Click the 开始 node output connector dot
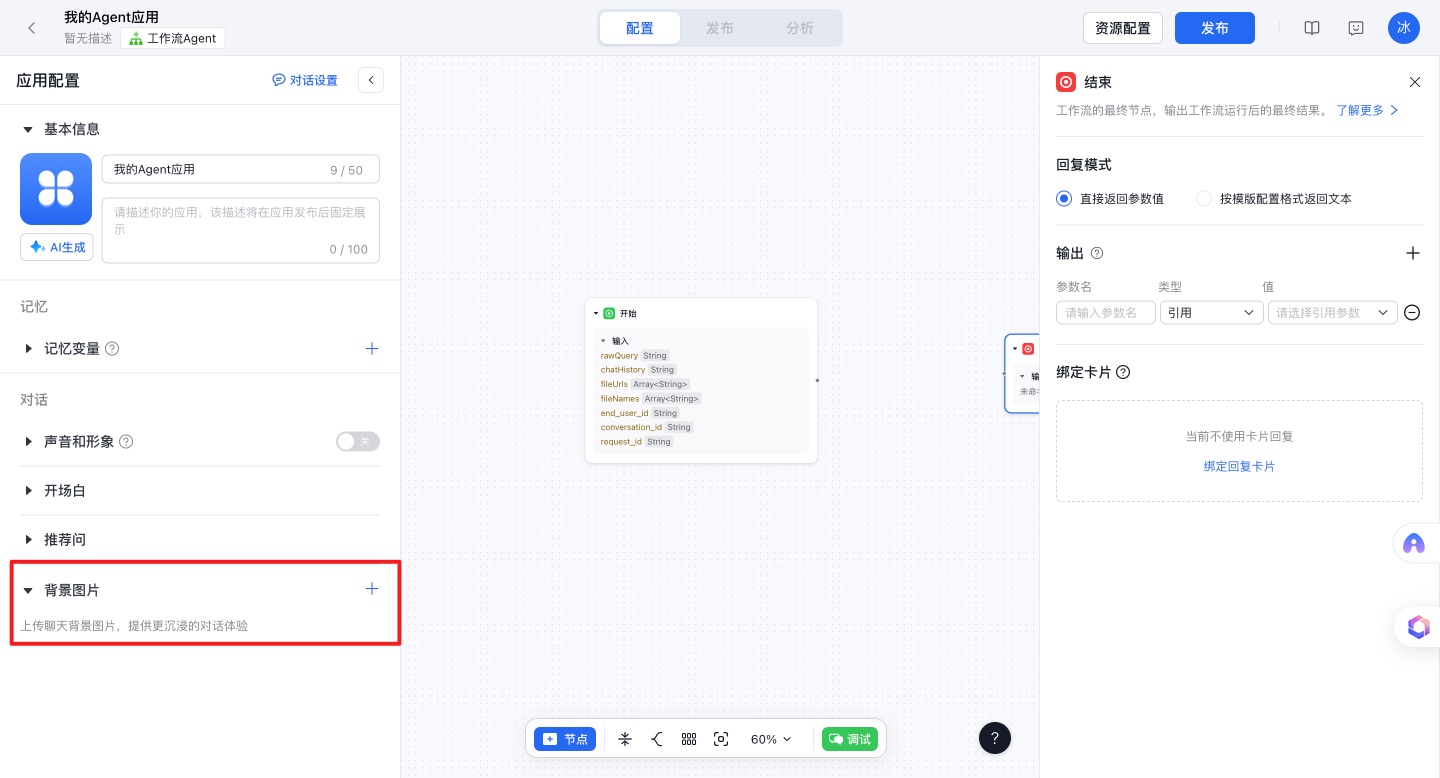Viewport: 1440px width, 778px height. (x=817, y=380)
